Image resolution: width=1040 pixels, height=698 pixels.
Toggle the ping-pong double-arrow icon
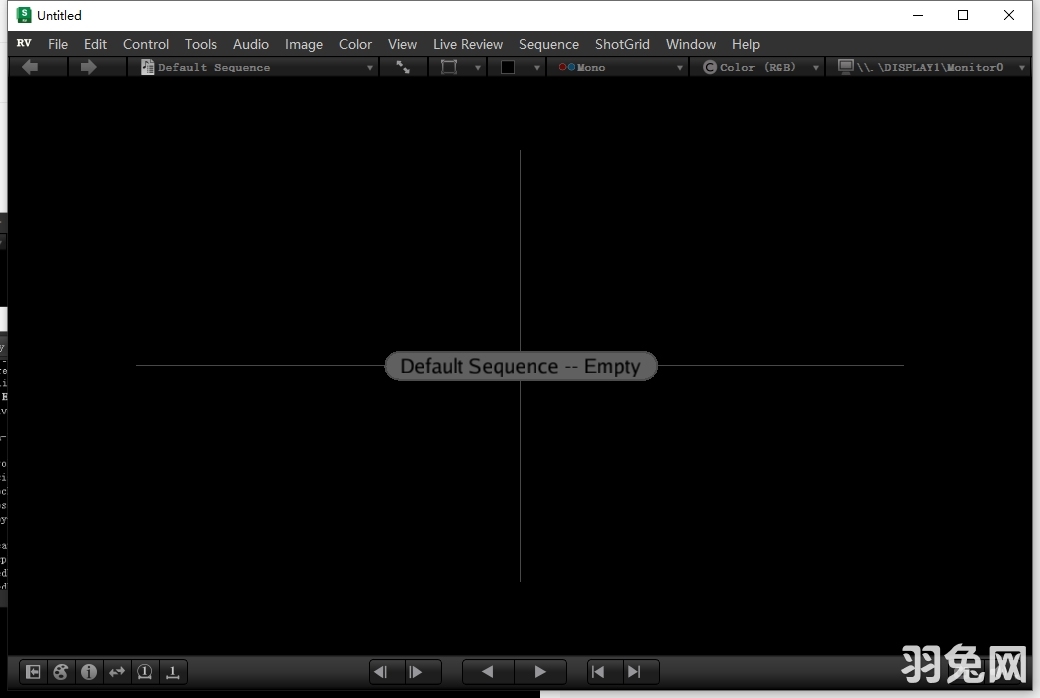(x=117, y=672)
